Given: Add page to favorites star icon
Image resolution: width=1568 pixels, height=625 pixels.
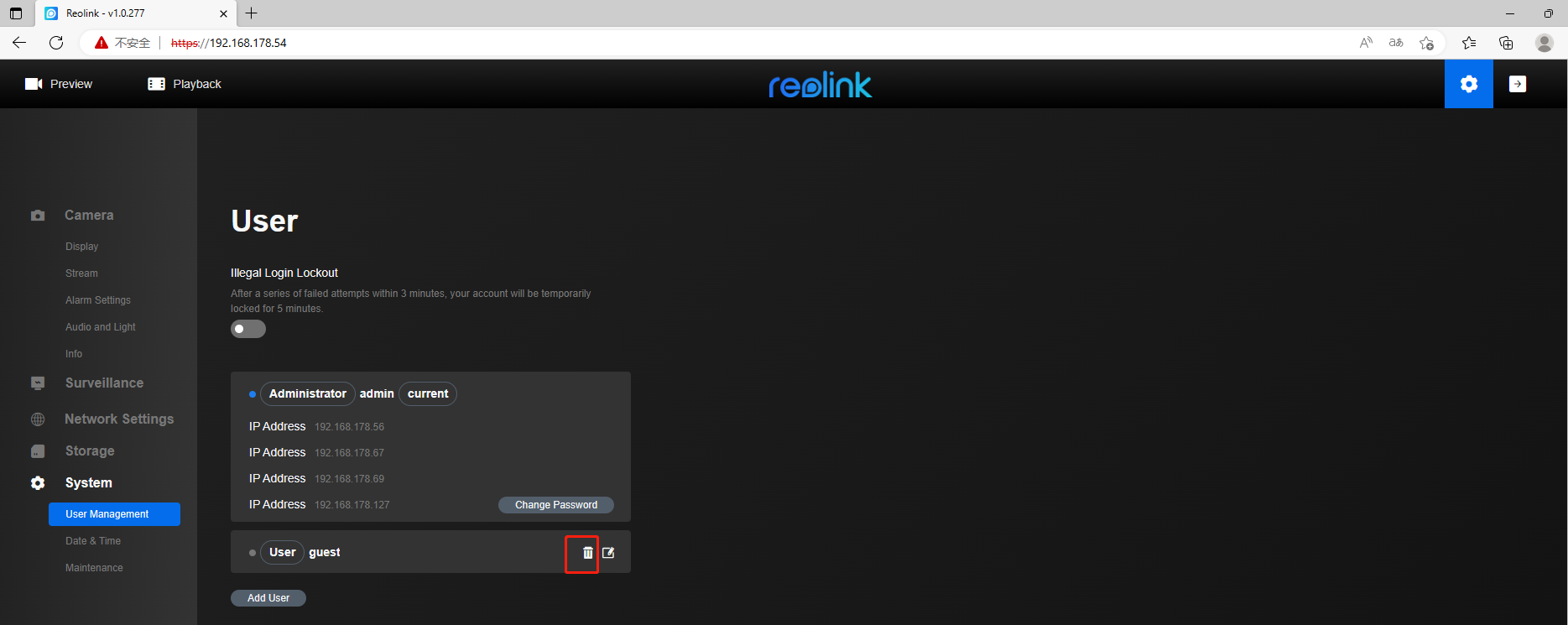Looking at the screenshot, I should [1426, 43].
